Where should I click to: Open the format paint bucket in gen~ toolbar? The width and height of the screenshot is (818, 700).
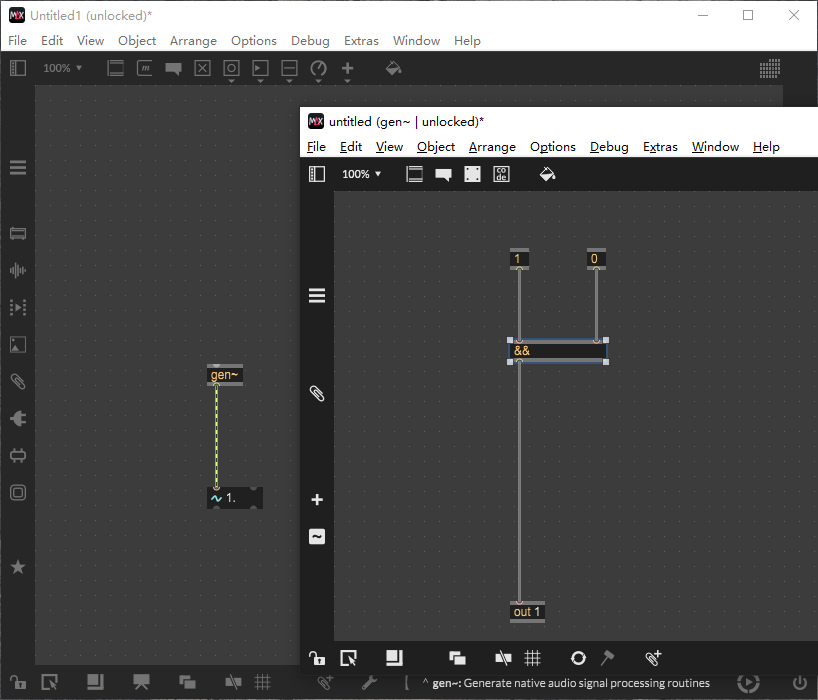pyautogui.click(x=547, y=174)
